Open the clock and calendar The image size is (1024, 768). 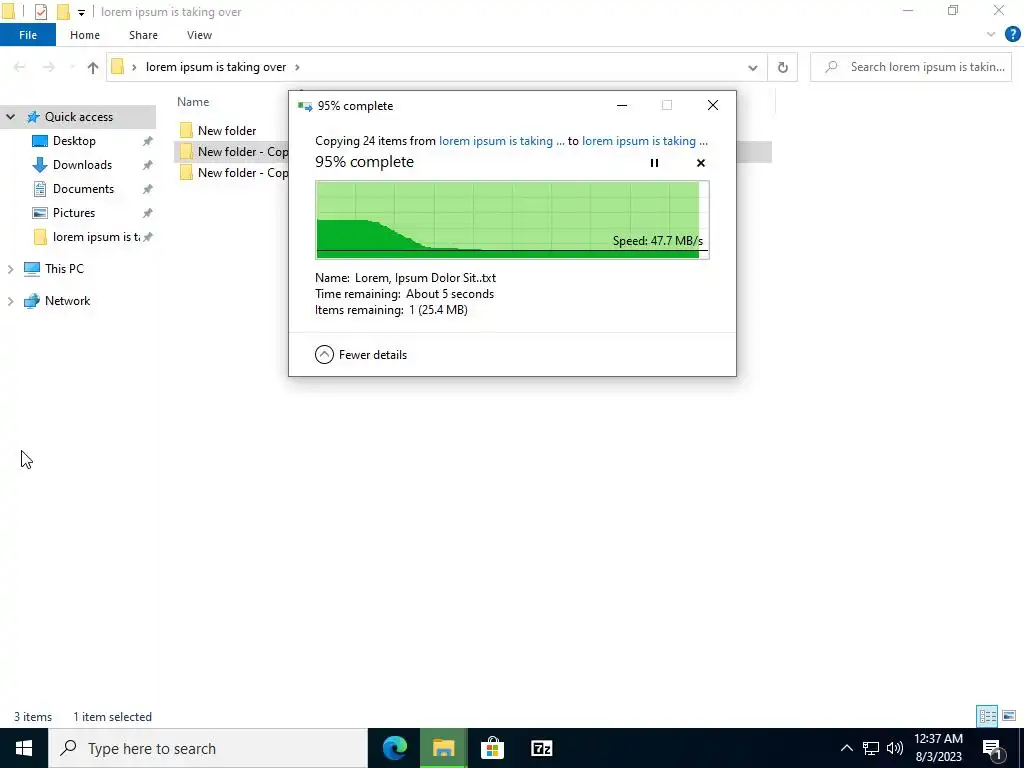pos(938,748)
